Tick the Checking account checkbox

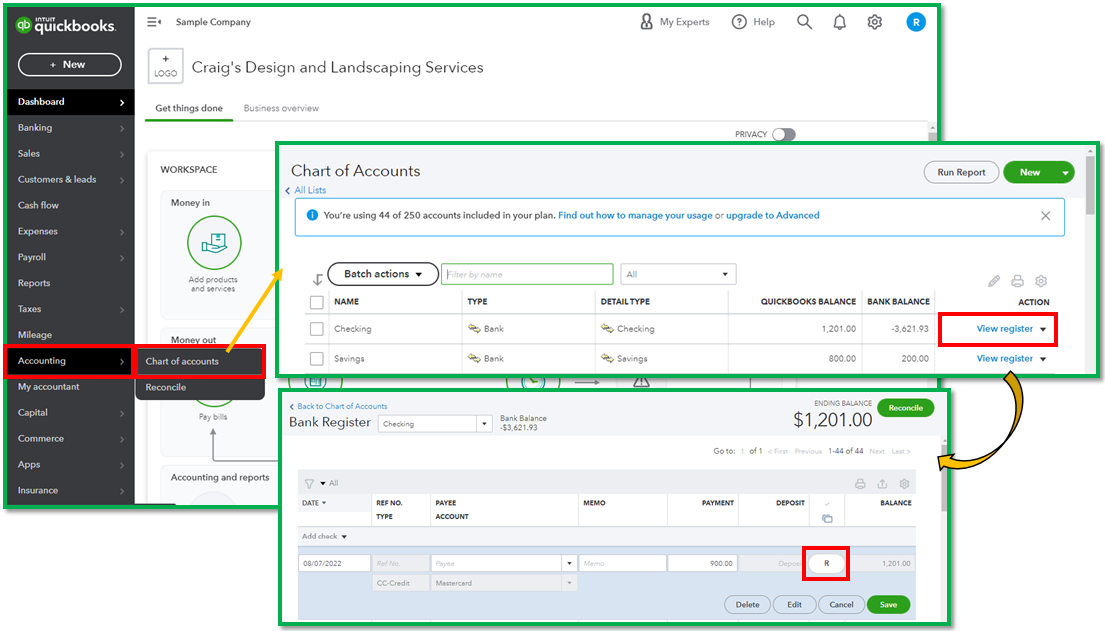click(316, 329)
